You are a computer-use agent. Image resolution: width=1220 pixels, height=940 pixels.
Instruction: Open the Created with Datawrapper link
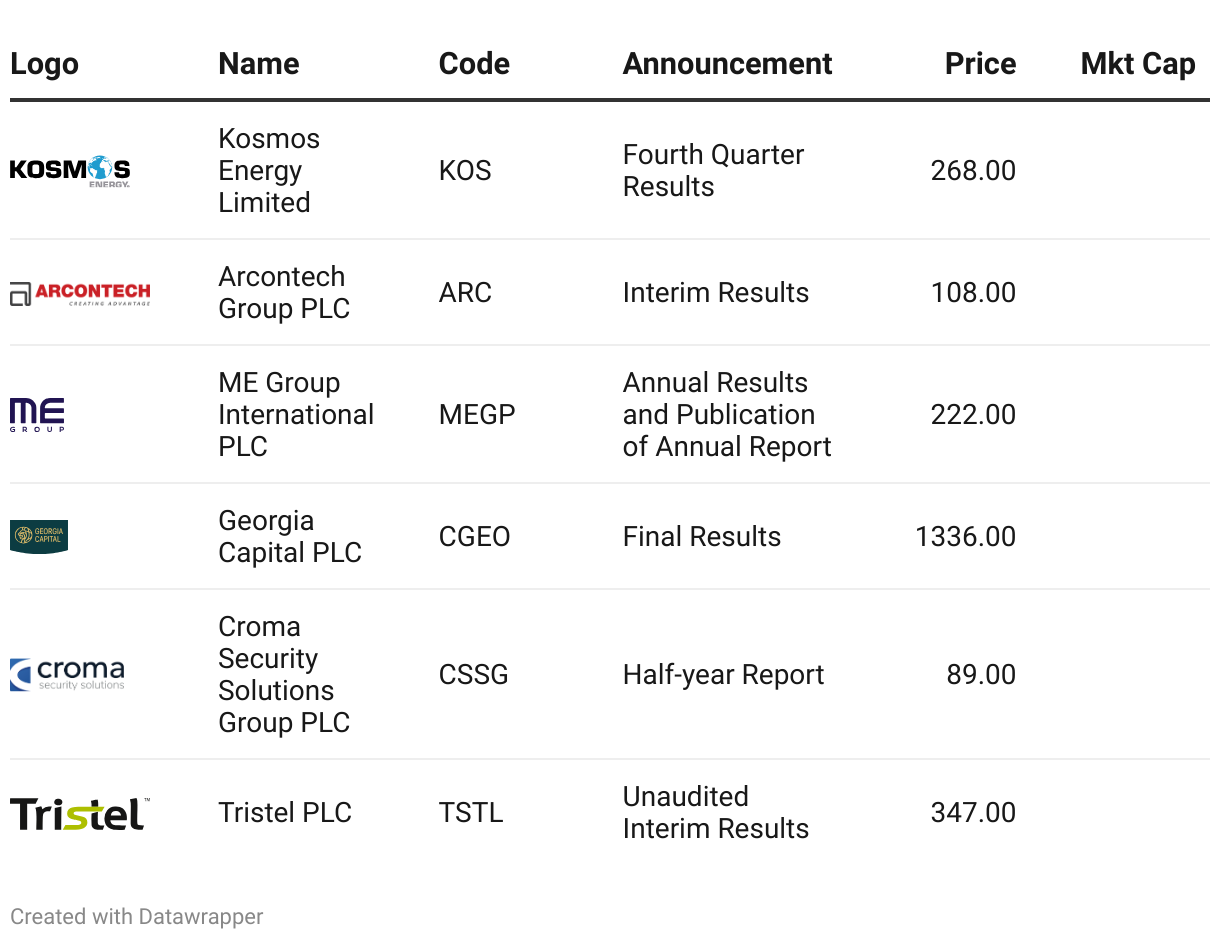(137, 916)
